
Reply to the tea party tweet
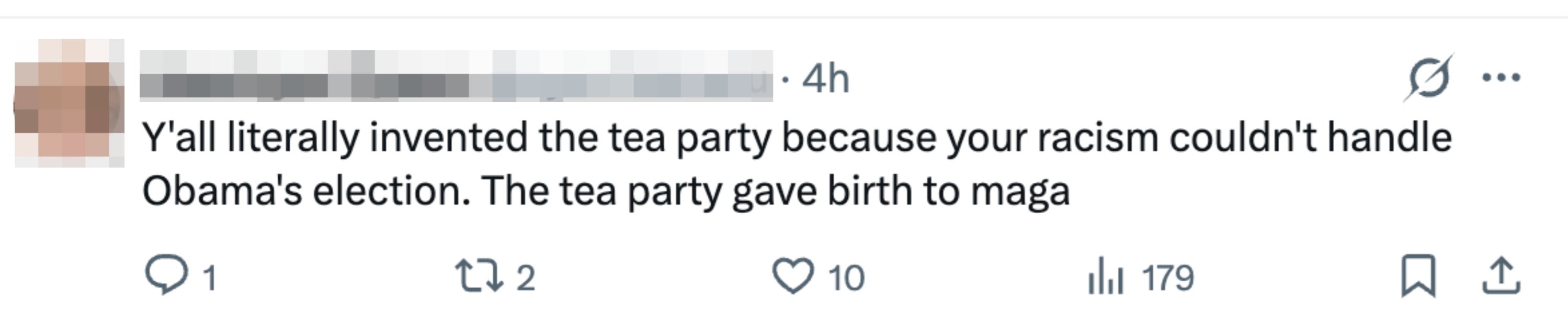pos(166,277)
